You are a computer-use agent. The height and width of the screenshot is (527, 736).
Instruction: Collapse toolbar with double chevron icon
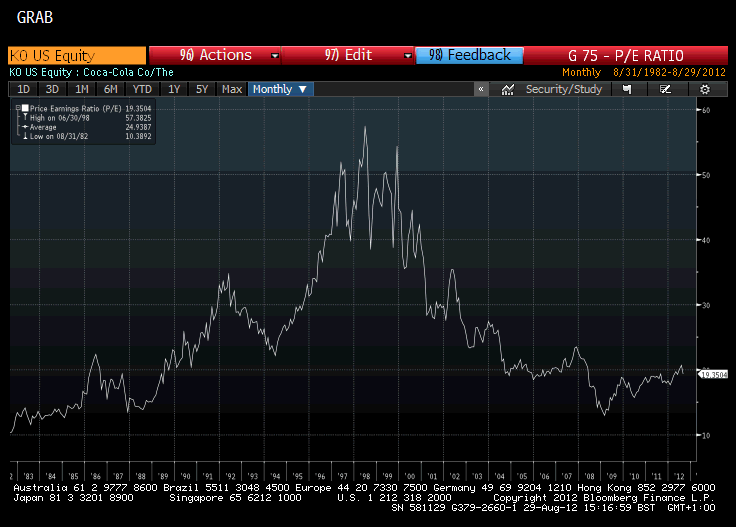[x=481, y=89]
